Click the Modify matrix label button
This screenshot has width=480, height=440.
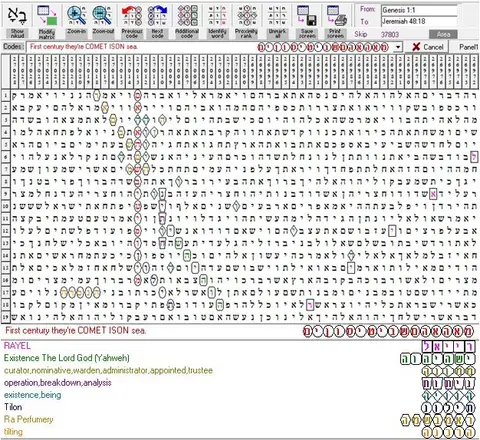47,33
